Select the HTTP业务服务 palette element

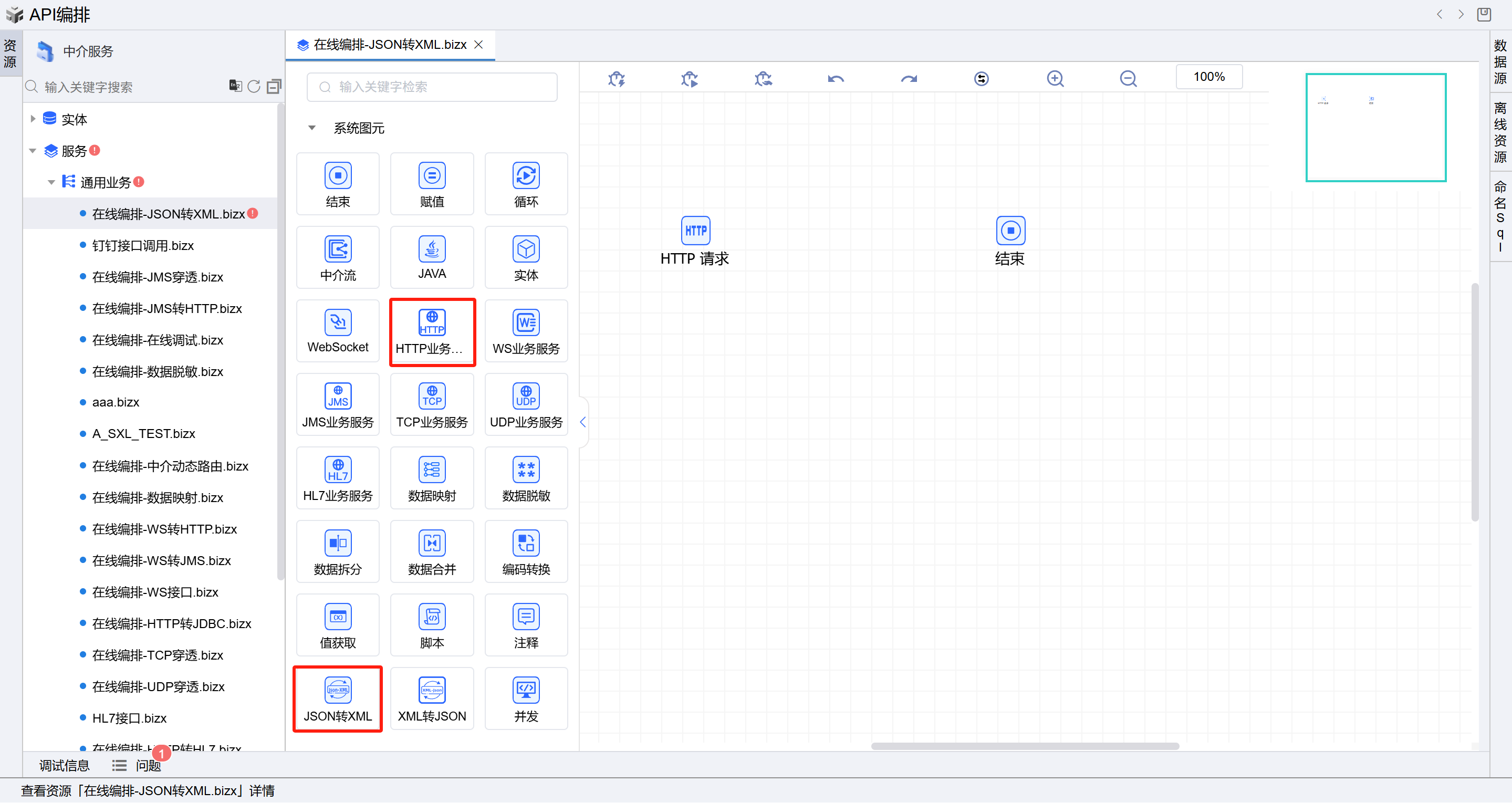coord(432,332)
